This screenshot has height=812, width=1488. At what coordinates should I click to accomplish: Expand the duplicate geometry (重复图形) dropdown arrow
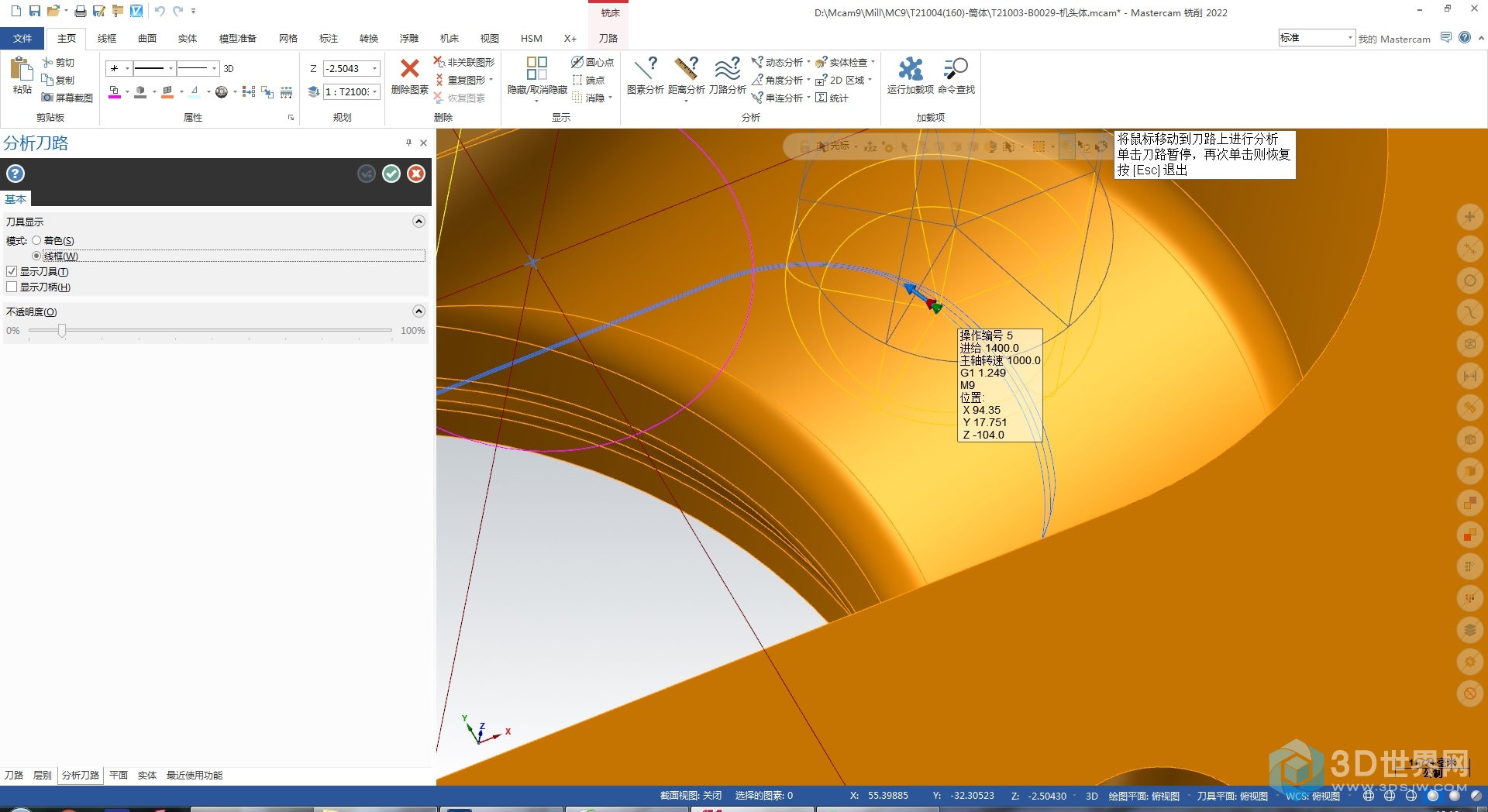(x=491, y=80)
